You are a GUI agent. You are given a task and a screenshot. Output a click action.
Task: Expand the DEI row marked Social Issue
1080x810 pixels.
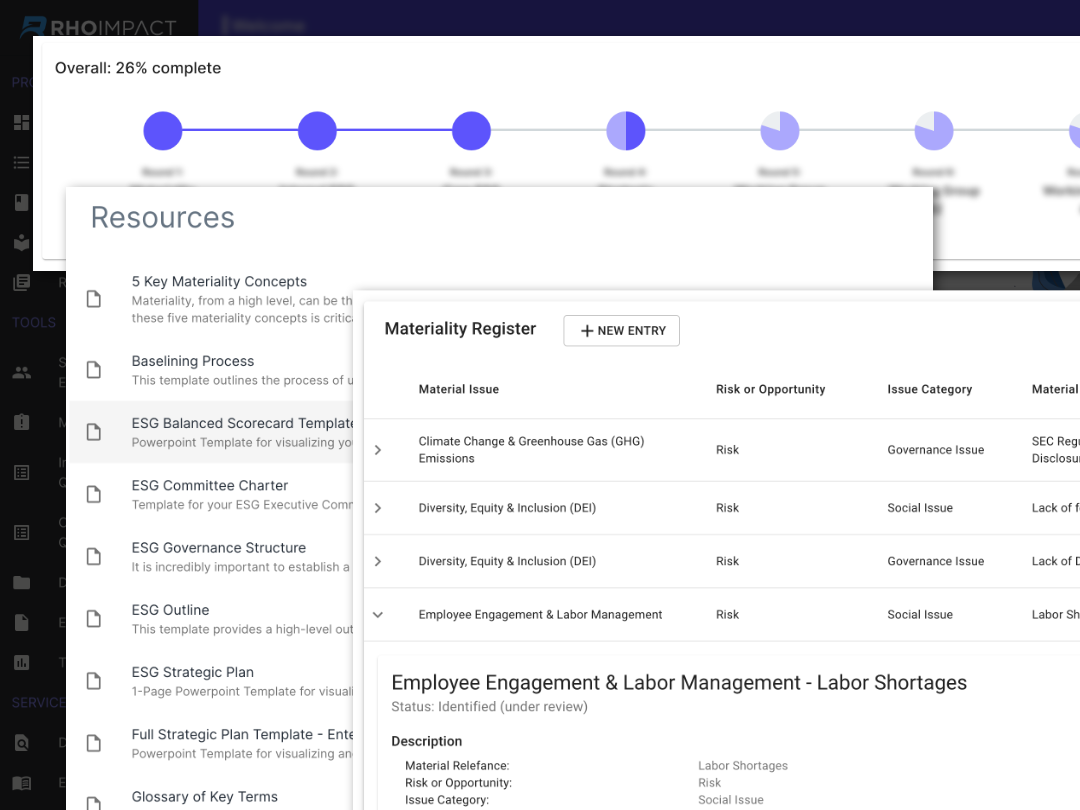(378, 508)
